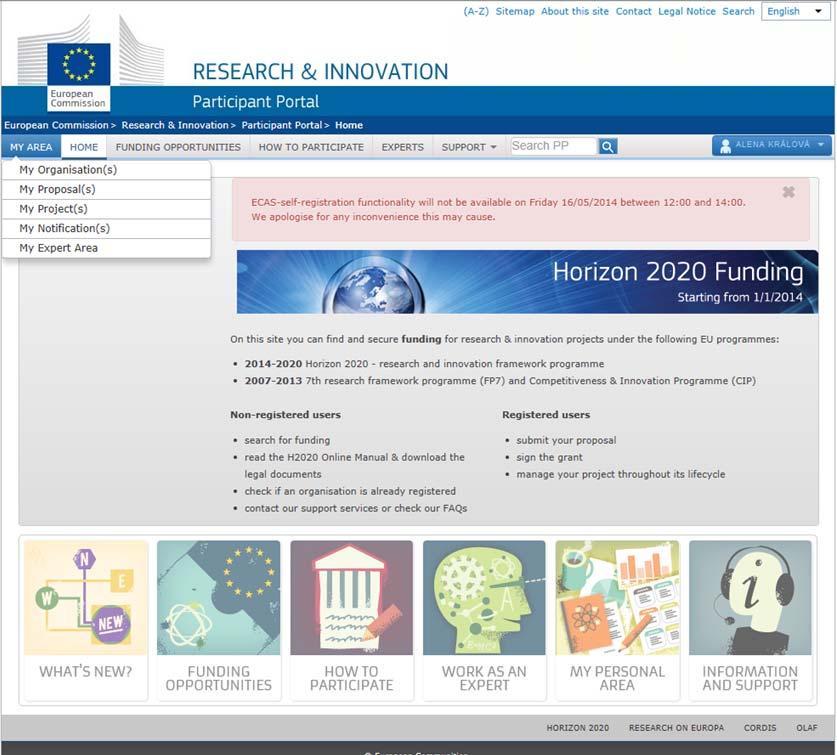Open the My Personal Area tile

617,620
